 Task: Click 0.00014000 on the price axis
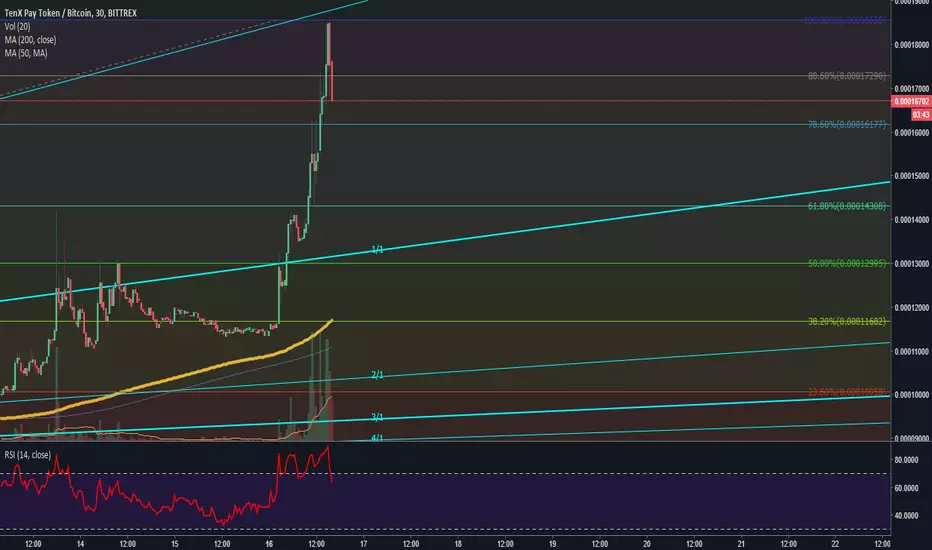click(x=911, y=220)
